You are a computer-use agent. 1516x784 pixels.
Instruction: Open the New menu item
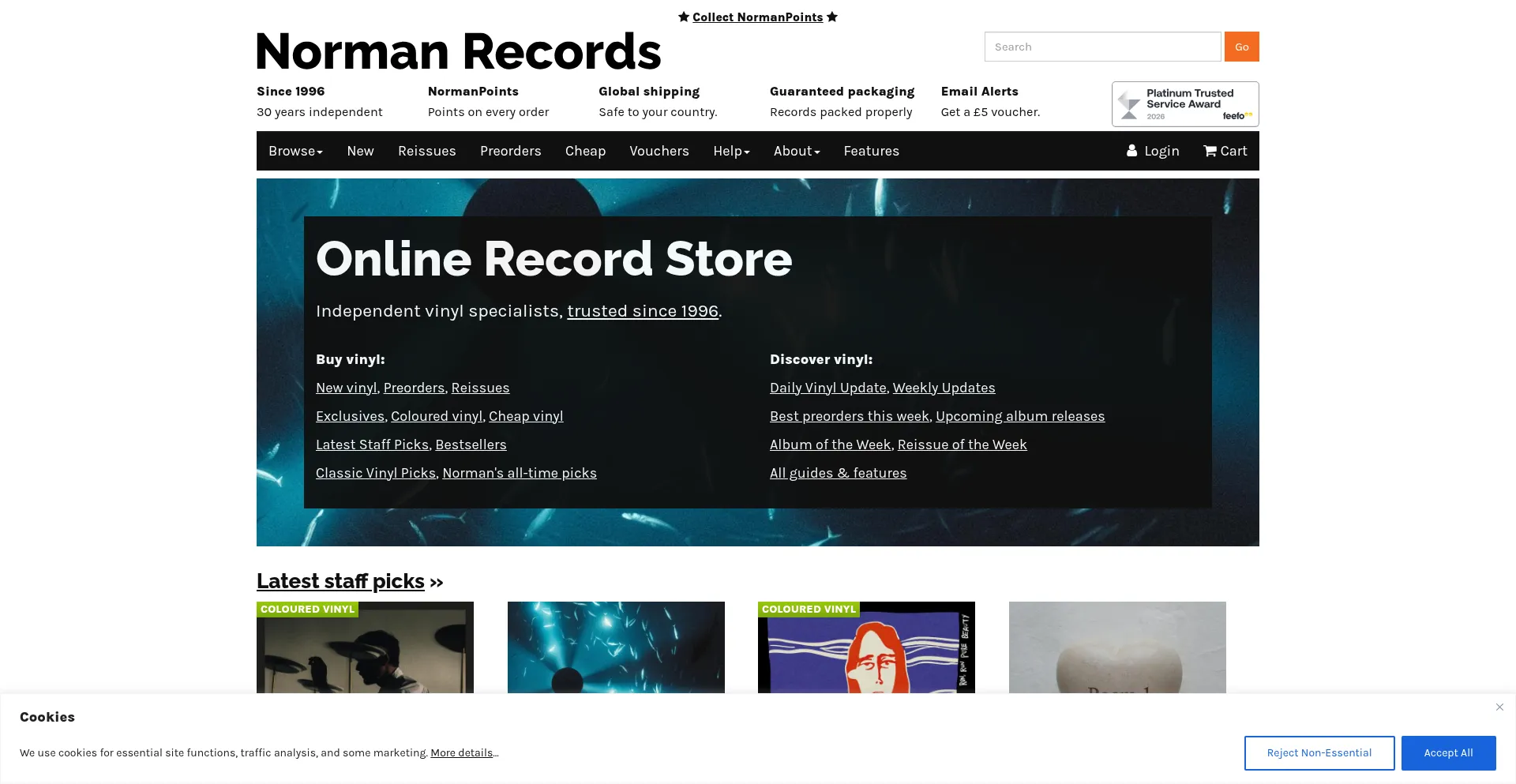tap(360, 151)
